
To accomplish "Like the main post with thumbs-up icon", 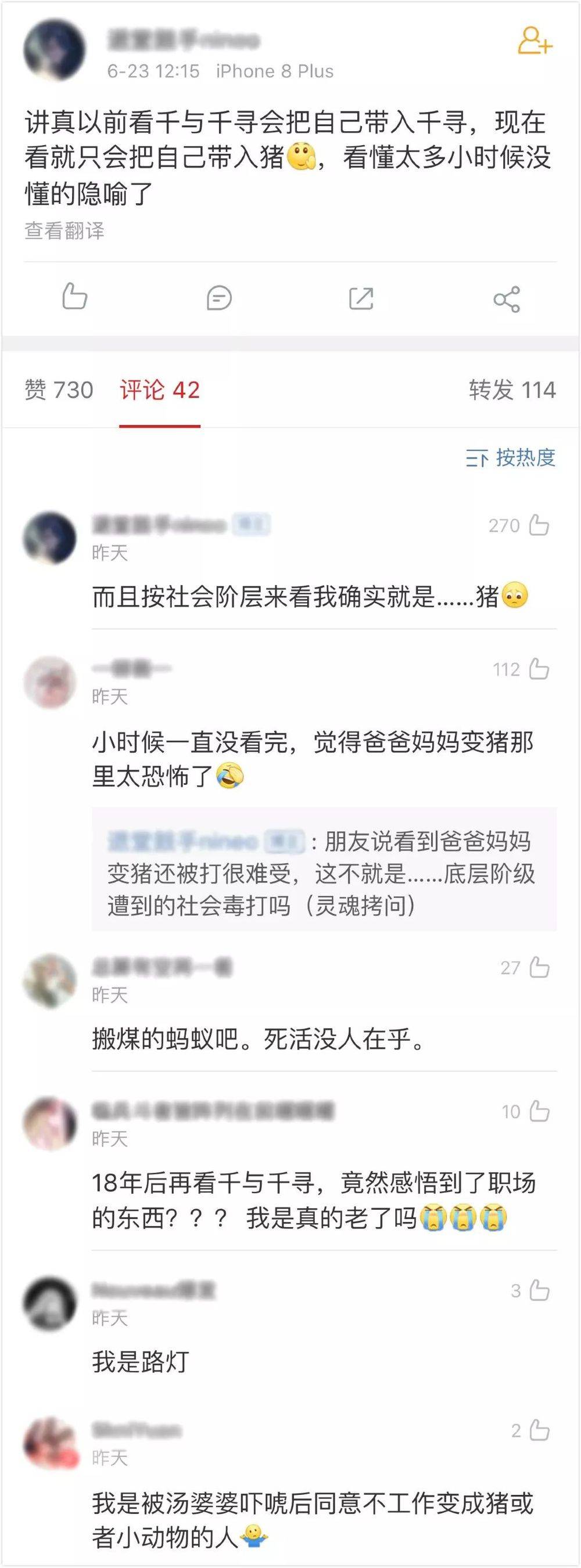I will point(74,297).
